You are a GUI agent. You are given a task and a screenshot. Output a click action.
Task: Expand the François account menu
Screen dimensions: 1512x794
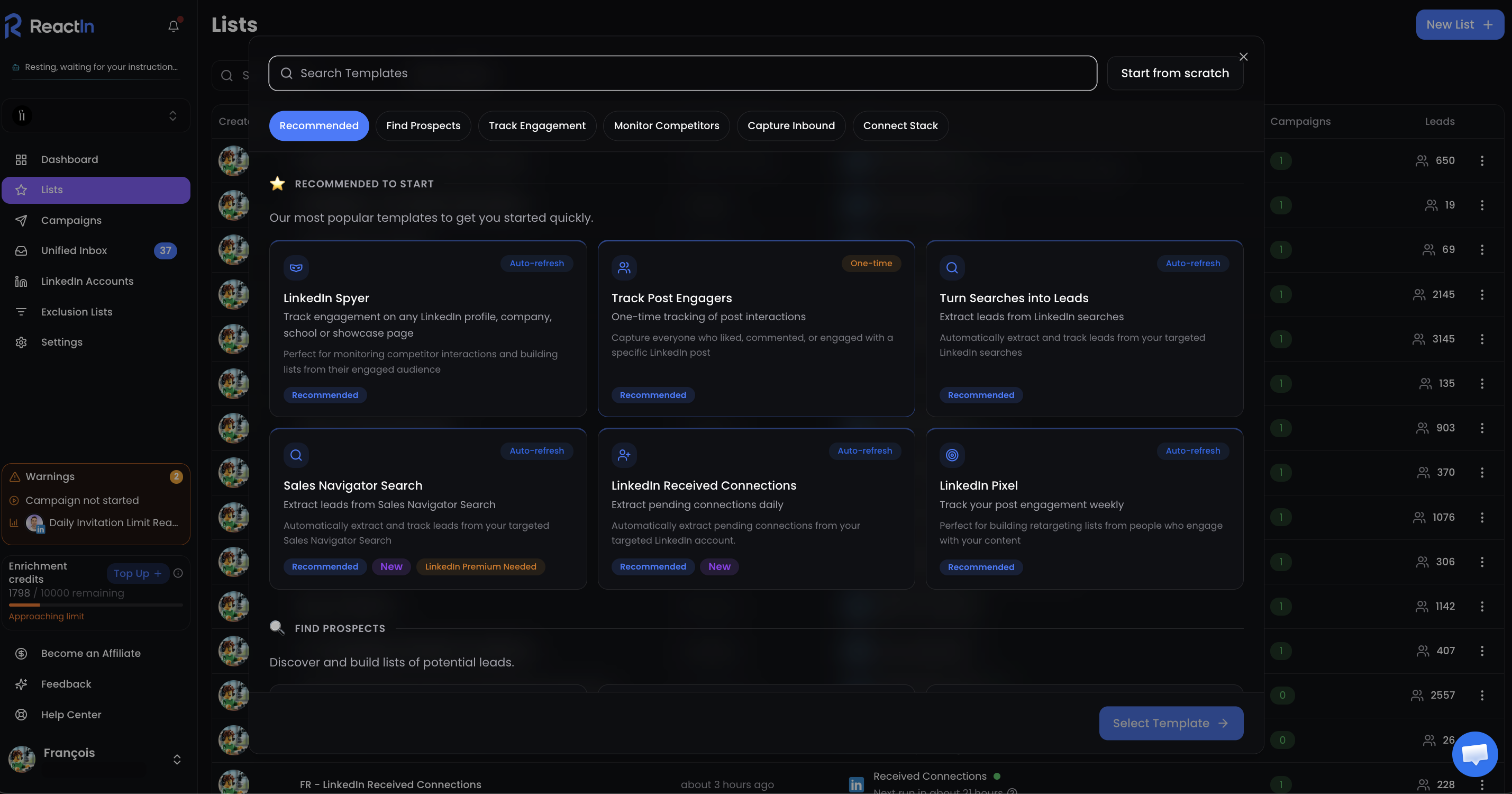click(176, 760)
